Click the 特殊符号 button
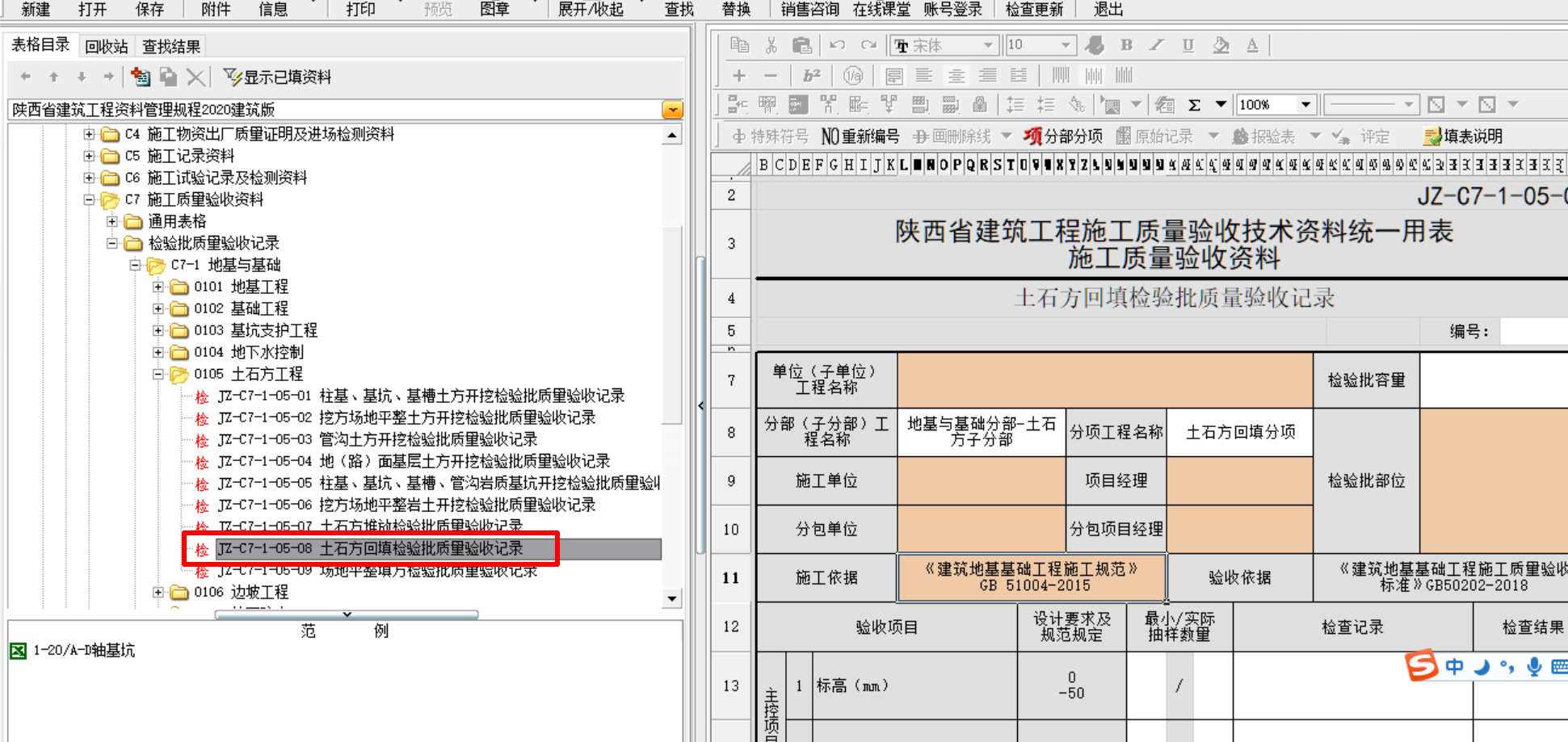The image size is (1568, 742). click(769, 136)
